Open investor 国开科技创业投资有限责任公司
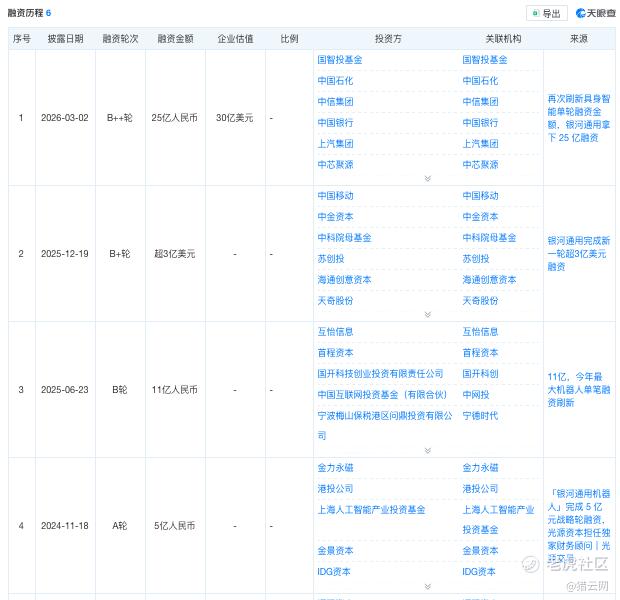 coord(380,374)
